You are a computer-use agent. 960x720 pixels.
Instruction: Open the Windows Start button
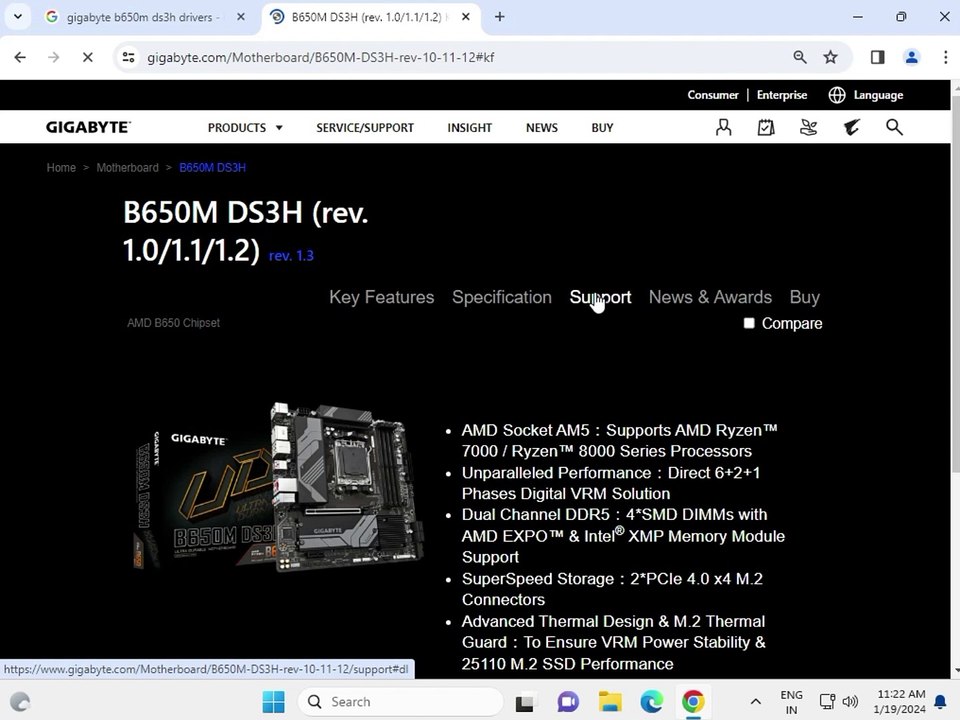(x=273, y=702)
